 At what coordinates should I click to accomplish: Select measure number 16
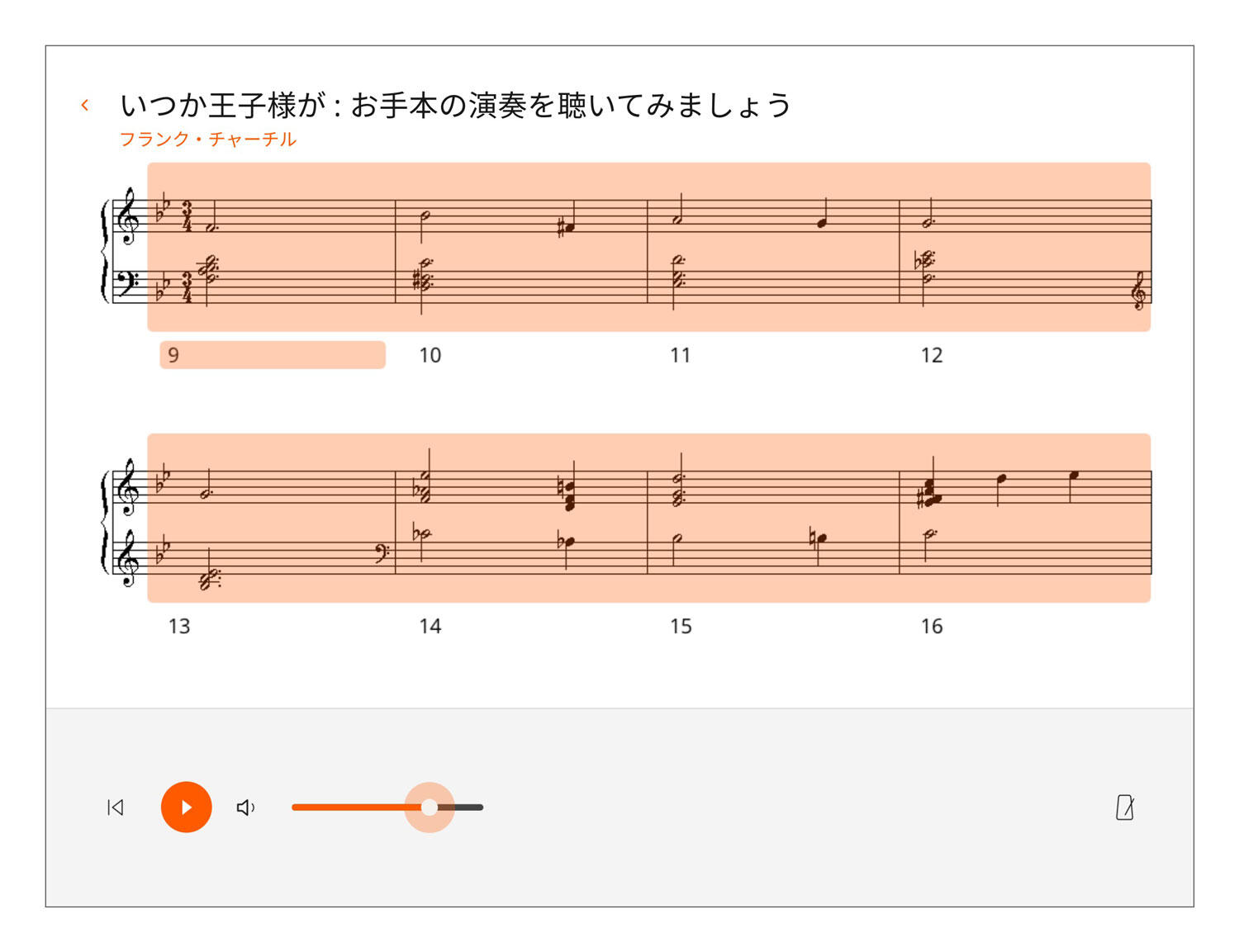click(932, 626)
